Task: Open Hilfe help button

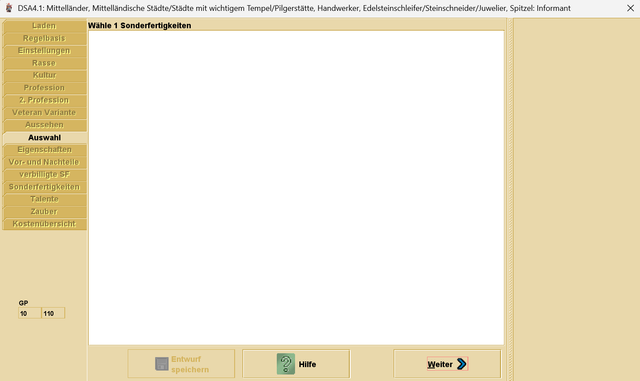Action: point(296,364)
